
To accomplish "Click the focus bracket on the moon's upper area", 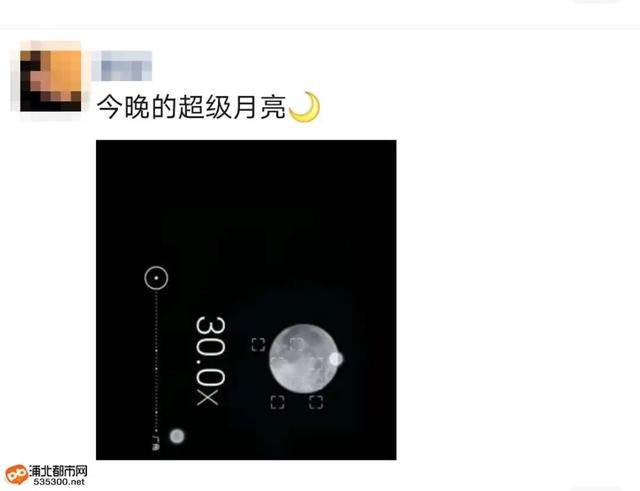I will coord(297,344).
